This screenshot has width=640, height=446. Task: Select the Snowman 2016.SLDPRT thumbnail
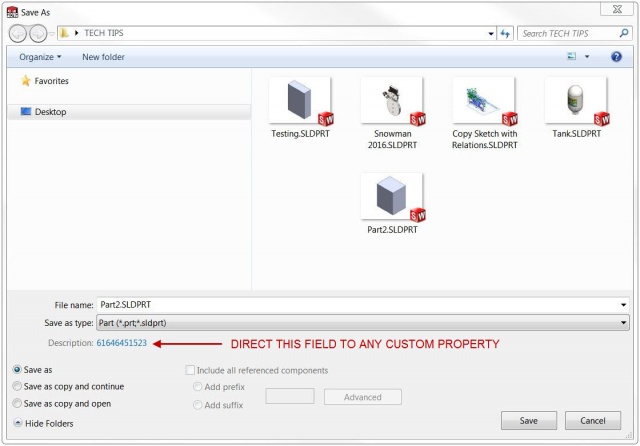(x=392, y=100)
